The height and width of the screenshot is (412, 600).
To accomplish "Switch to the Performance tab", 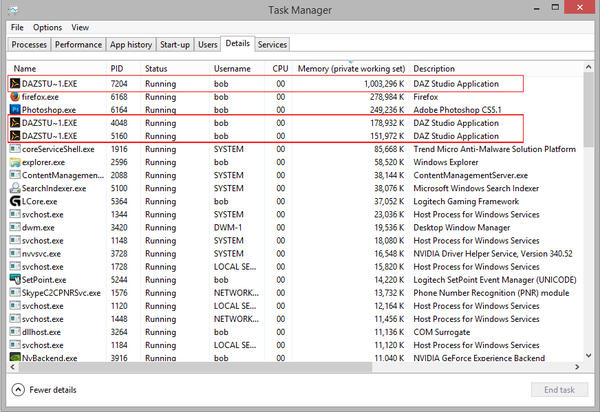I will pos(78,45).
